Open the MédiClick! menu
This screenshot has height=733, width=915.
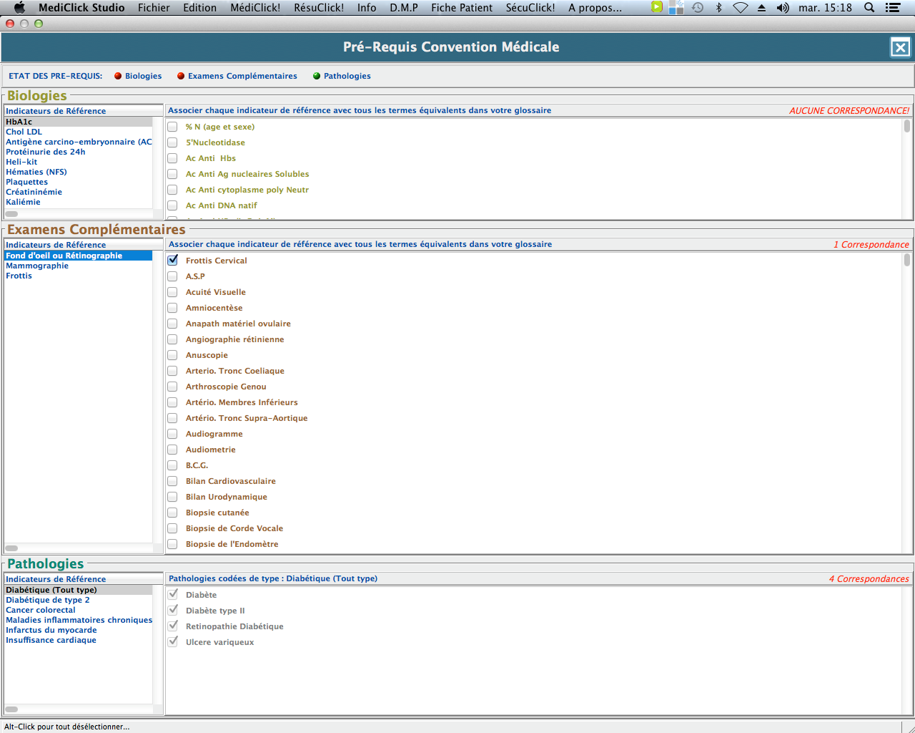(255, 8)
